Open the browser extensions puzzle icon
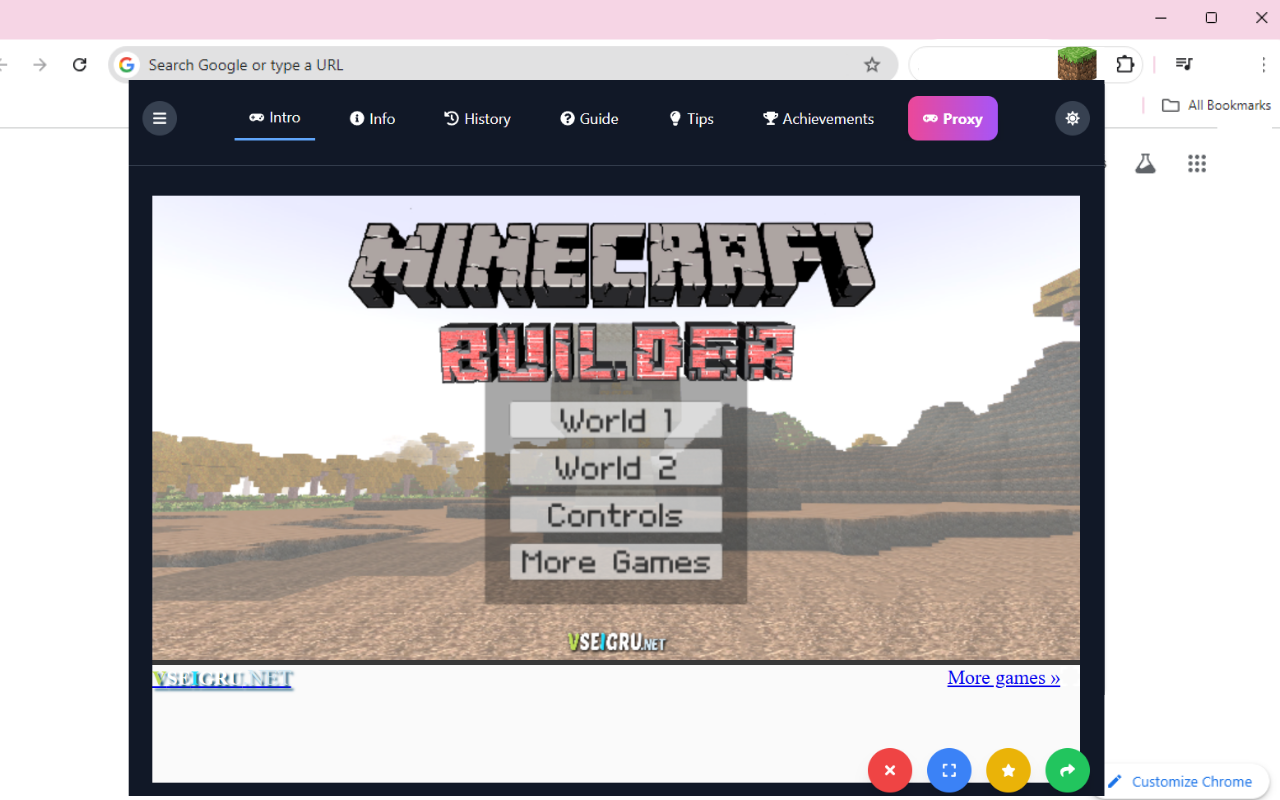Screen dimensions: 1280x800 (1125, 63)
